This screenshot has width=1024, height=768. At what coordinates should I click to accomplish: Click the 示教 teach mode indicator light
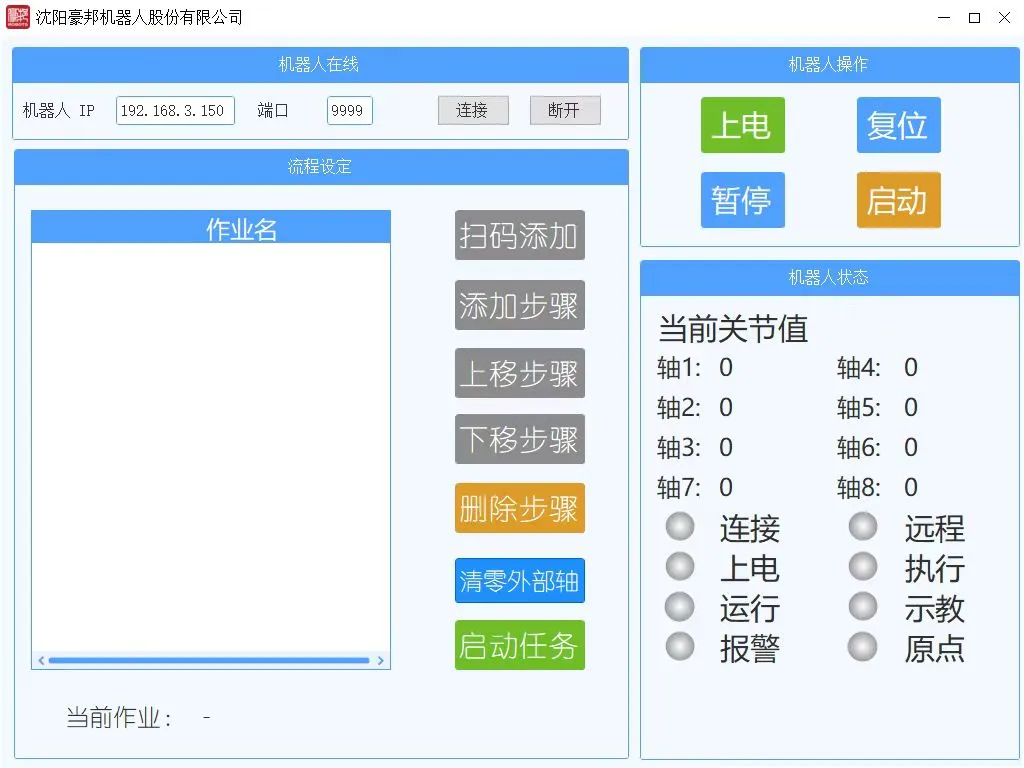tap(862, 606)
